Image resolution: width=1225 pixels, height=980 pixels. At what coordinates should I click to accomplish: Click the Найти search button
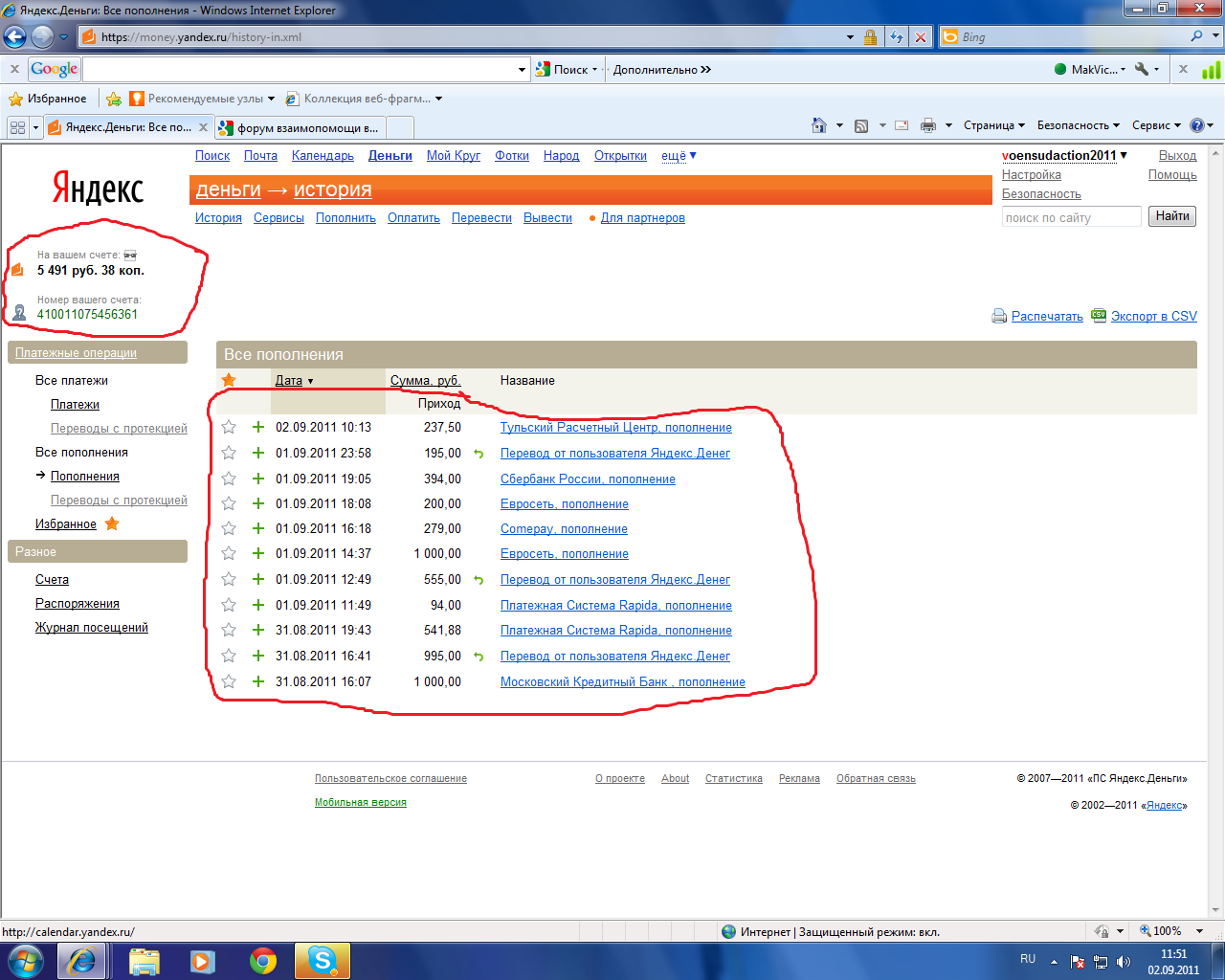tap(1171, 216)
